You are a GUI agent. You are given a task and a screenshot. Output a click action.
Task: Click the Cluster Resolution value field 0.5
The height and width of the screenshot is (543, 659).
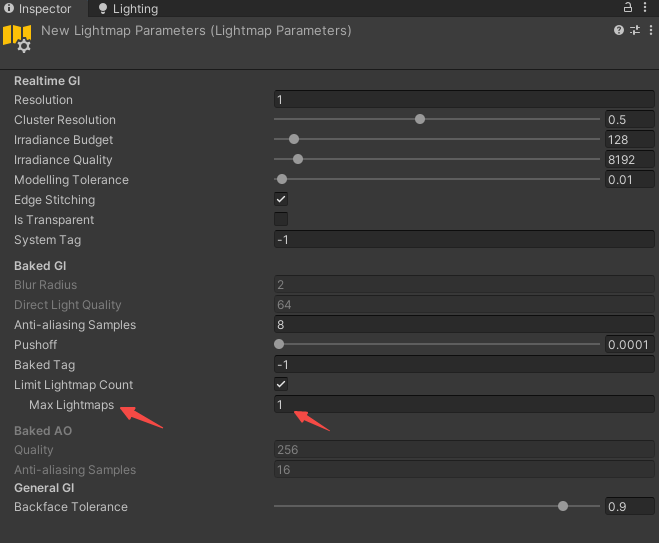pos(630,119)
